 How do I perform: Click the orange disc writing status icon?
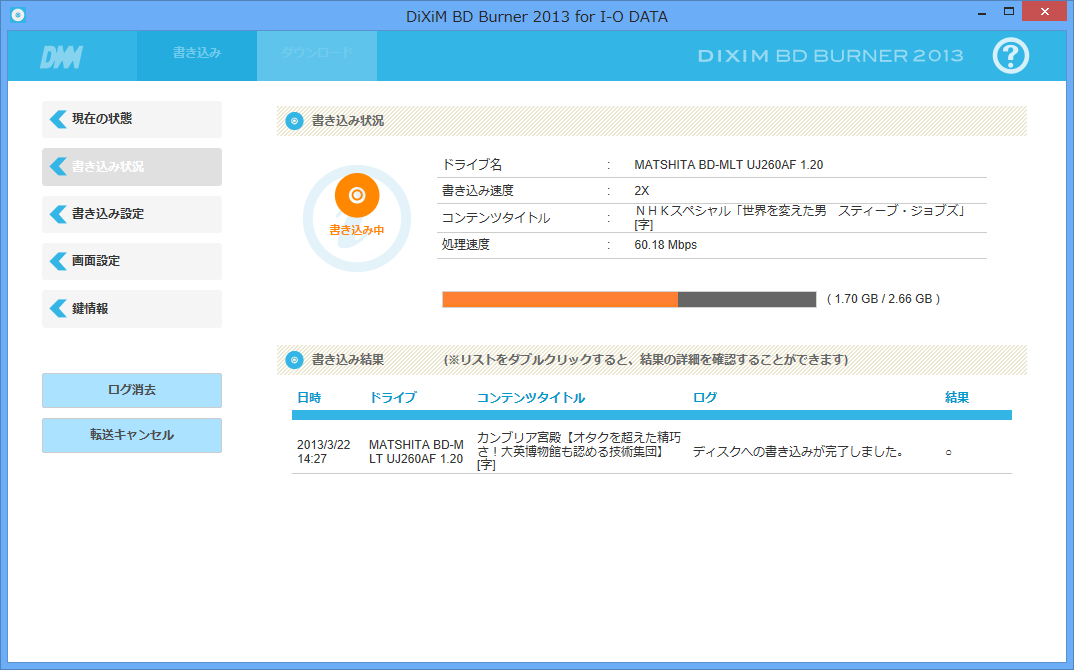357,195
